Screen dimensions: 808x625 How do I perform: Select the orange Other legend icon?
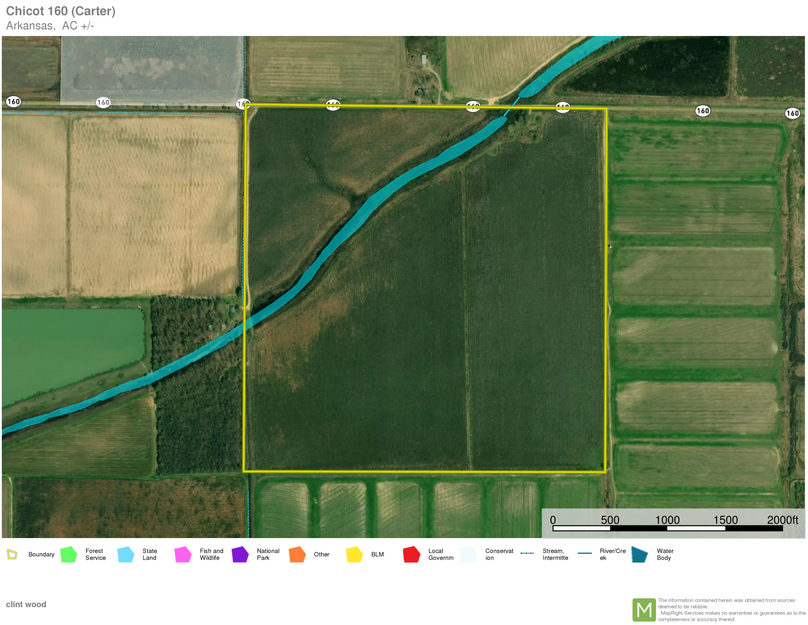[x=297, y=554]
